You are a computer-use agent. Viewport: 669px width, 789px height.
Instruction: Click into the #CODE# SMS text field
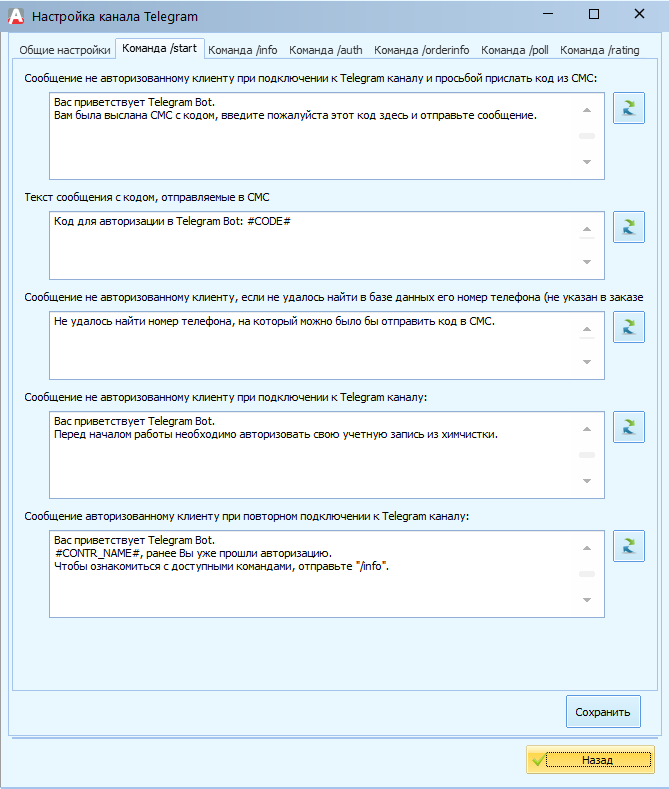(326, 246)
